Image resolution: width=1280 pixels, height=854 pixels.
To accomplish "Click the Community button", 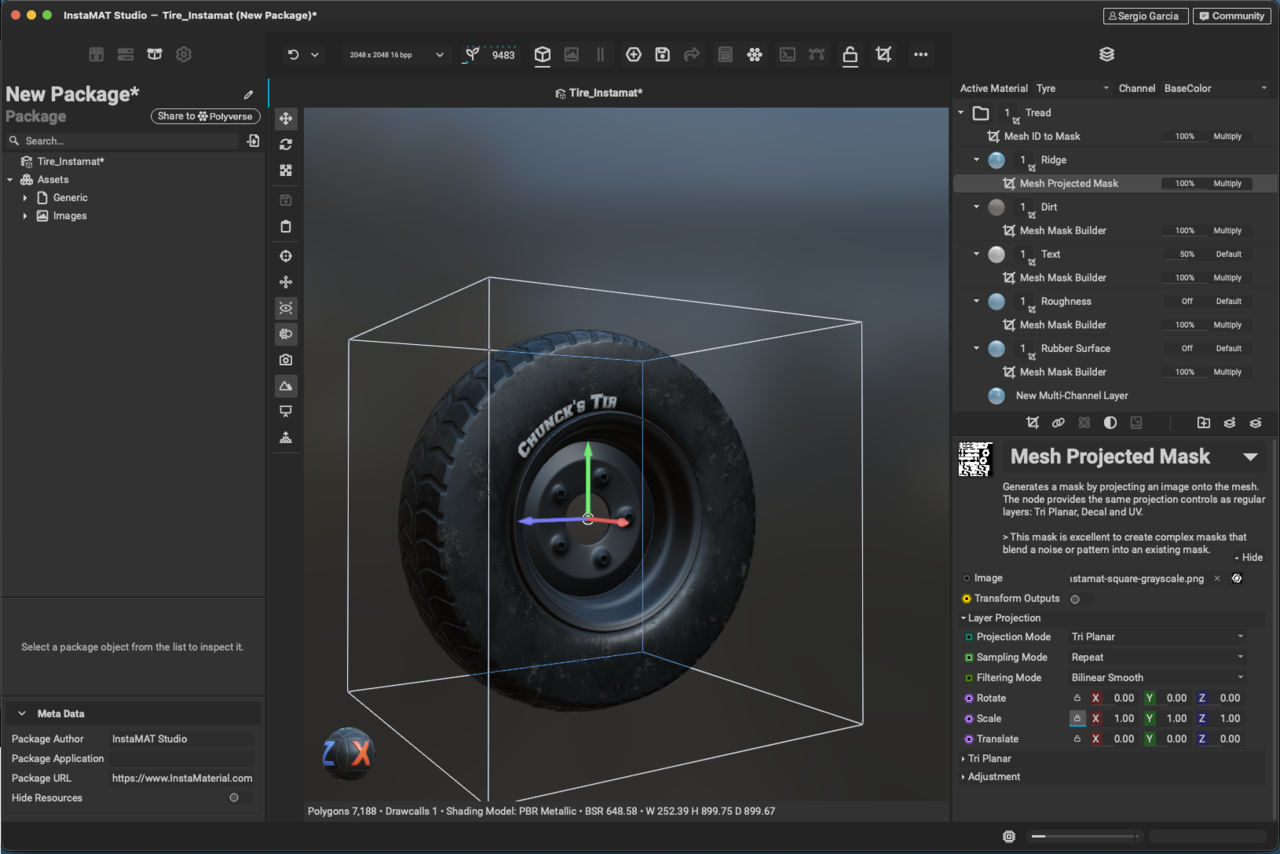I will (x=1231, y=16).
